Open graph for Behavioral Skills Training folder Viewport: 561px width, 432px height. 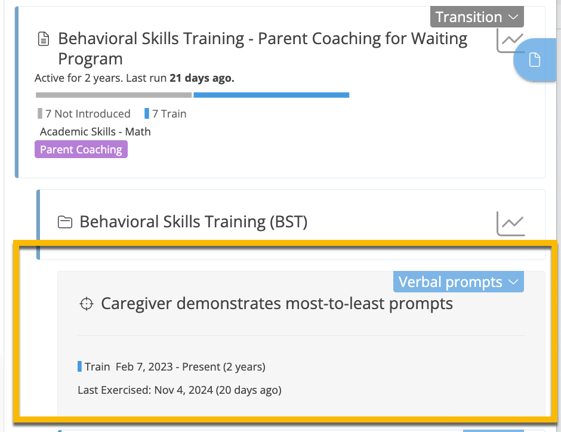[511, 223]
